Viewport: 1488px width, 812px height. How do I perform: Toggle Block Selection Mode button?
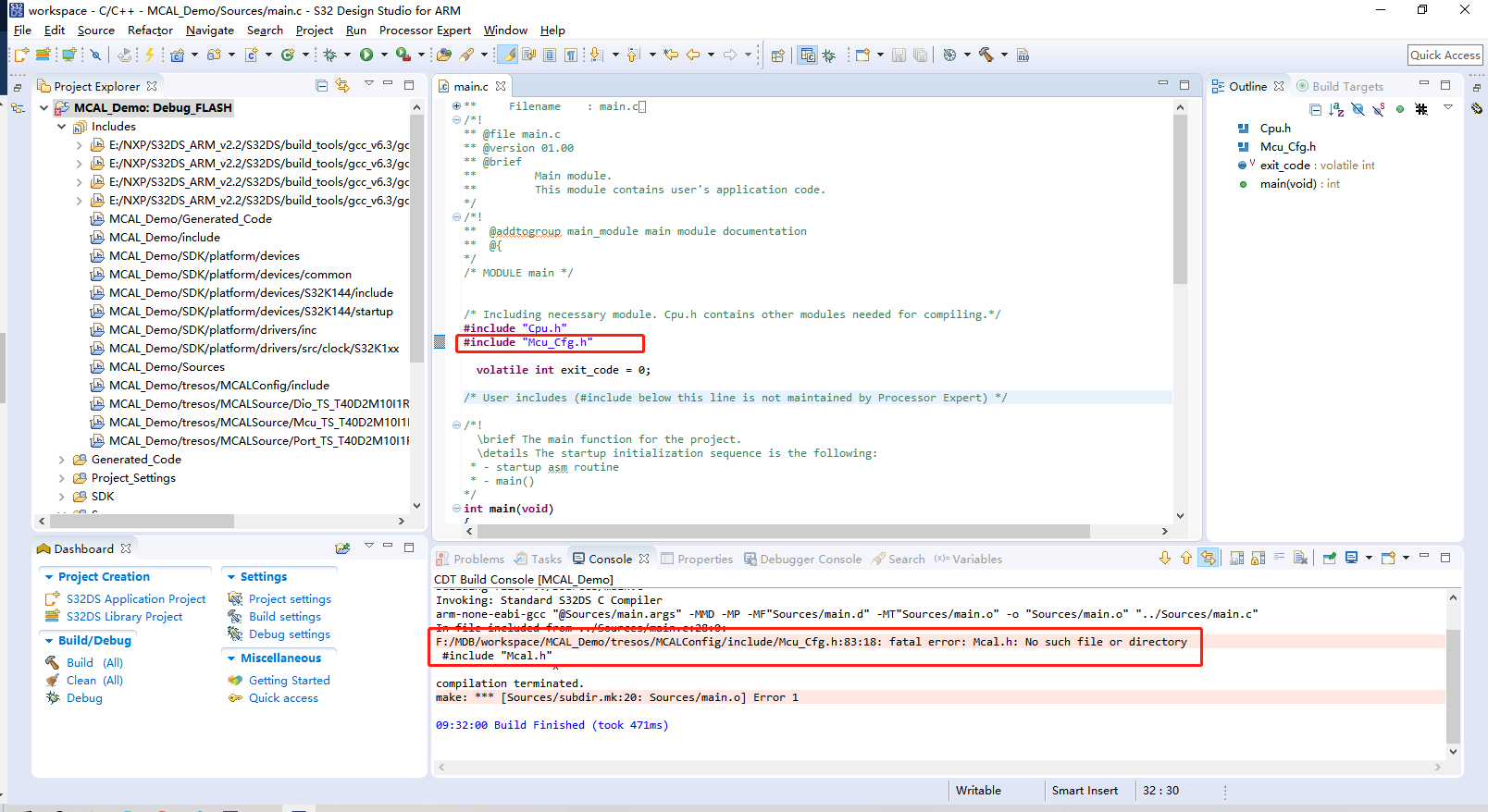pyautogui.click(x=550, y=55)
